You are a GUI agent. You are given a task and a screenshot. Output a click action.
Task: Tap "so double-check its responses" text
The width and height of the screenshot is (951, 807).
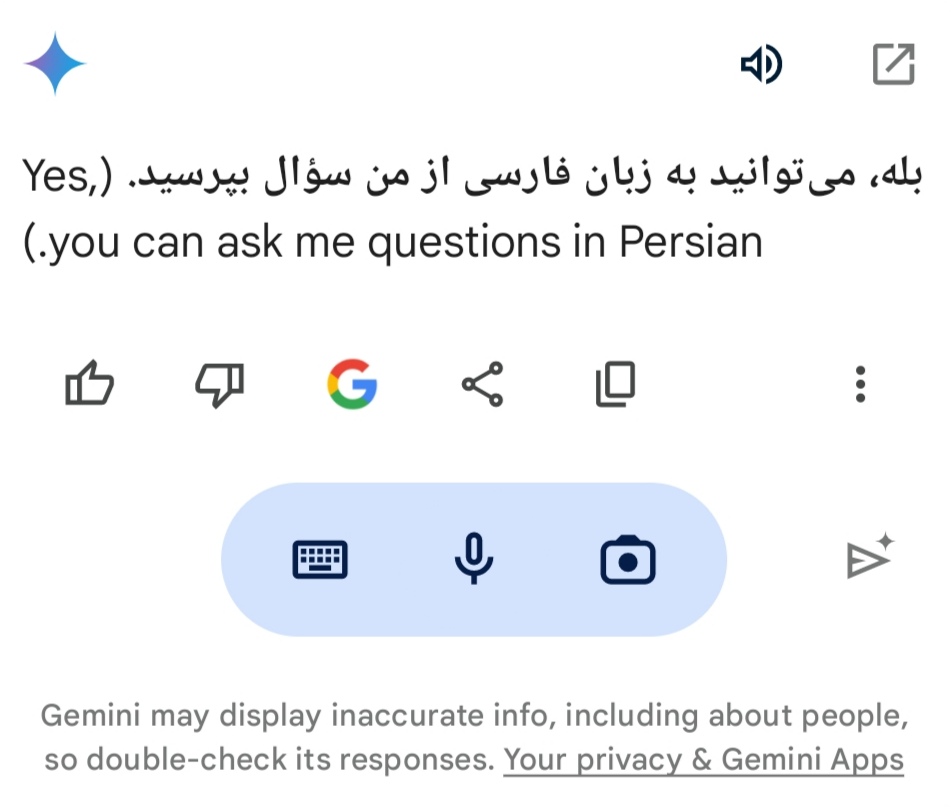tap(268, 760)
